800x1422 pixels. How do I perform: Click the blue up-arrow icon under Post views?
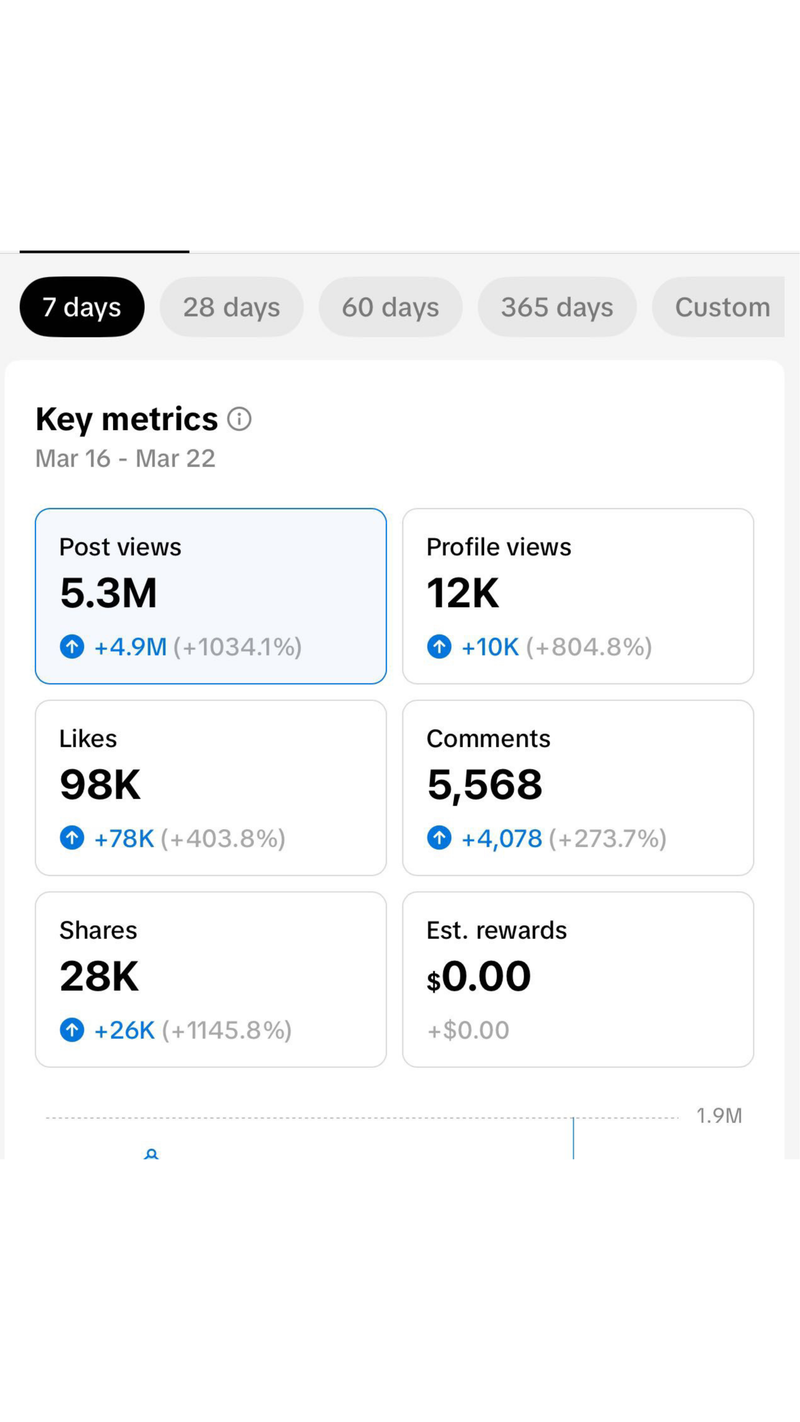[x=72, y=647]
